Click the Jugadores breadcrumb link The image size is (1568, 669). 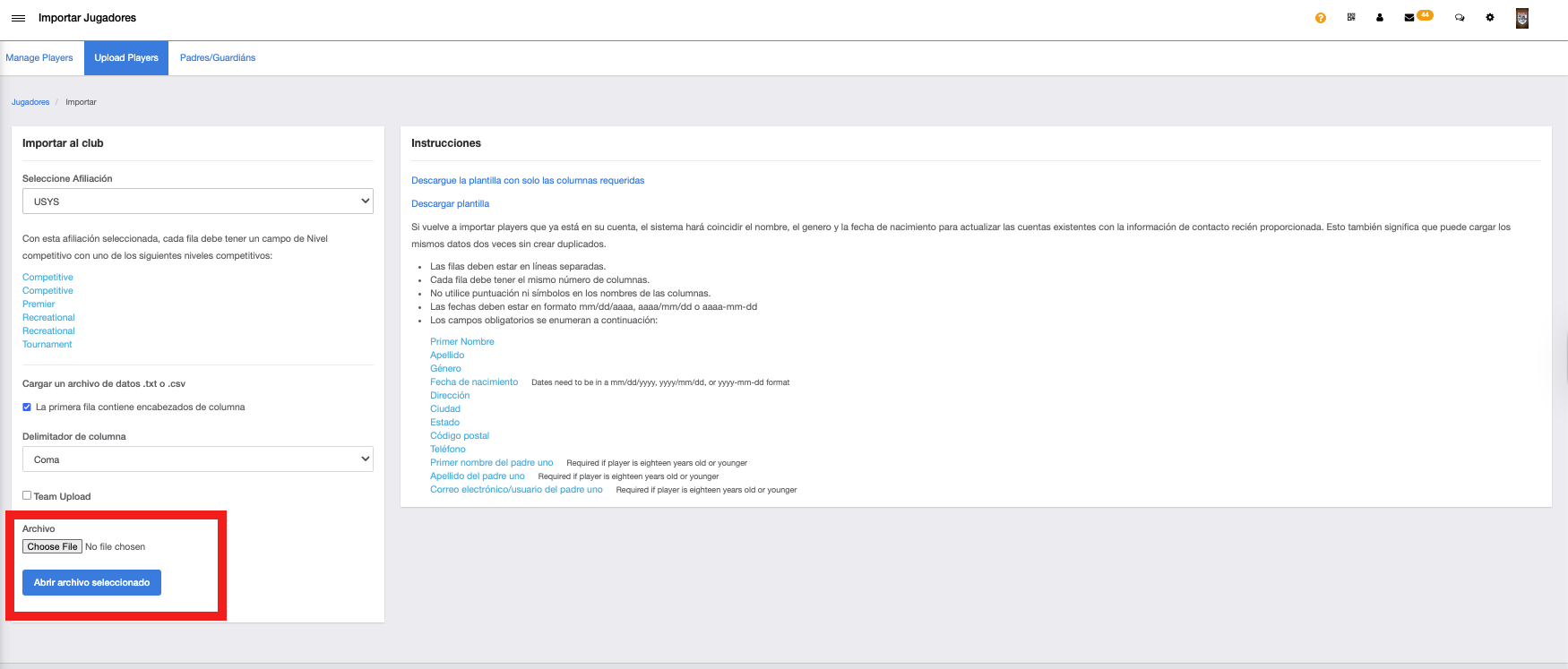[30, 102]
